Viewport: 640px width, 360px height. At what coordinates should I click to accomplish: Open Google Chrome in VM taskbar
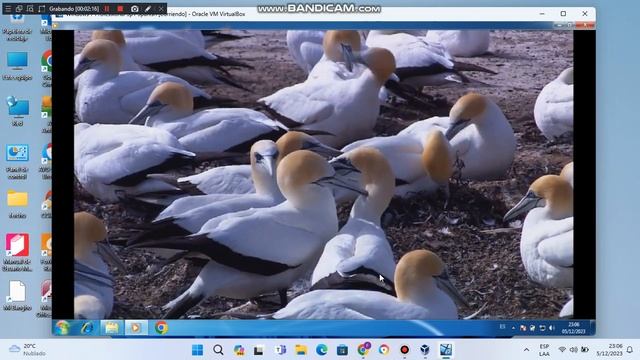[161, 328]
